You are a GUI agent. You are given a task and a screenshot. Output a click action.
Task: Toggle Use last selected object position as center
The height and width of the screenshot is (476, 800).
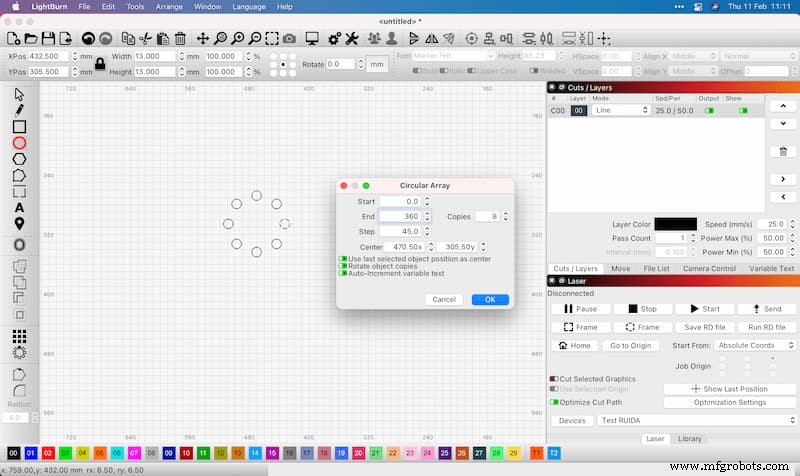tap(343, 259)
